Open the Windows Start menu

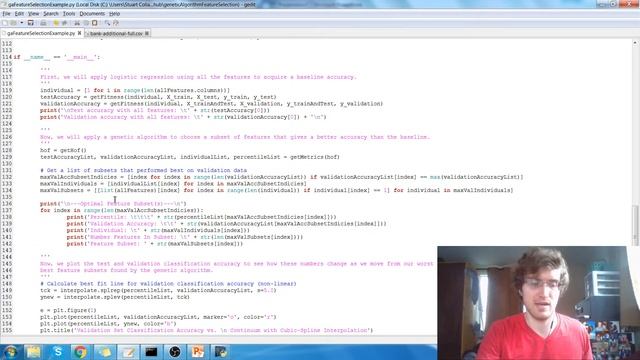pos(11,352)
